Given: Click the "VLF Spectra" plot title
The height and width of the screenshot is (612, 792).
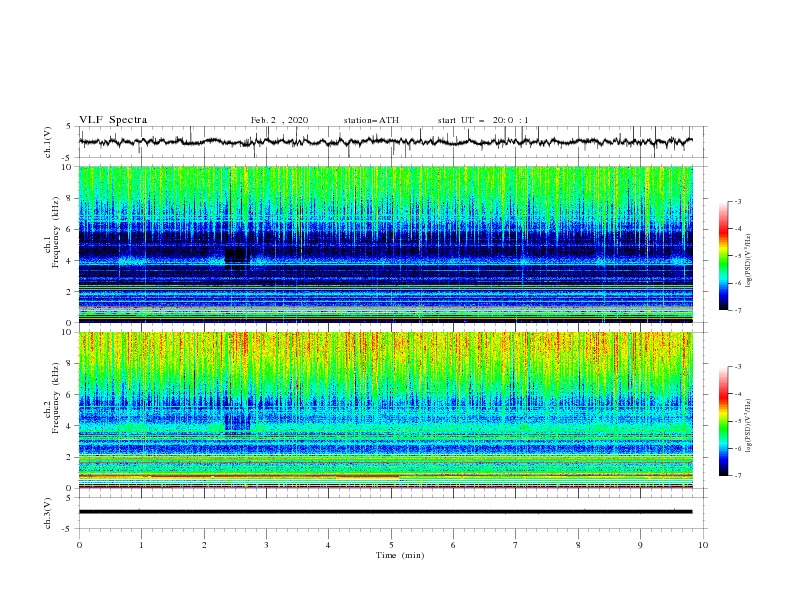Looking at the screenshot, I should 113,120.
